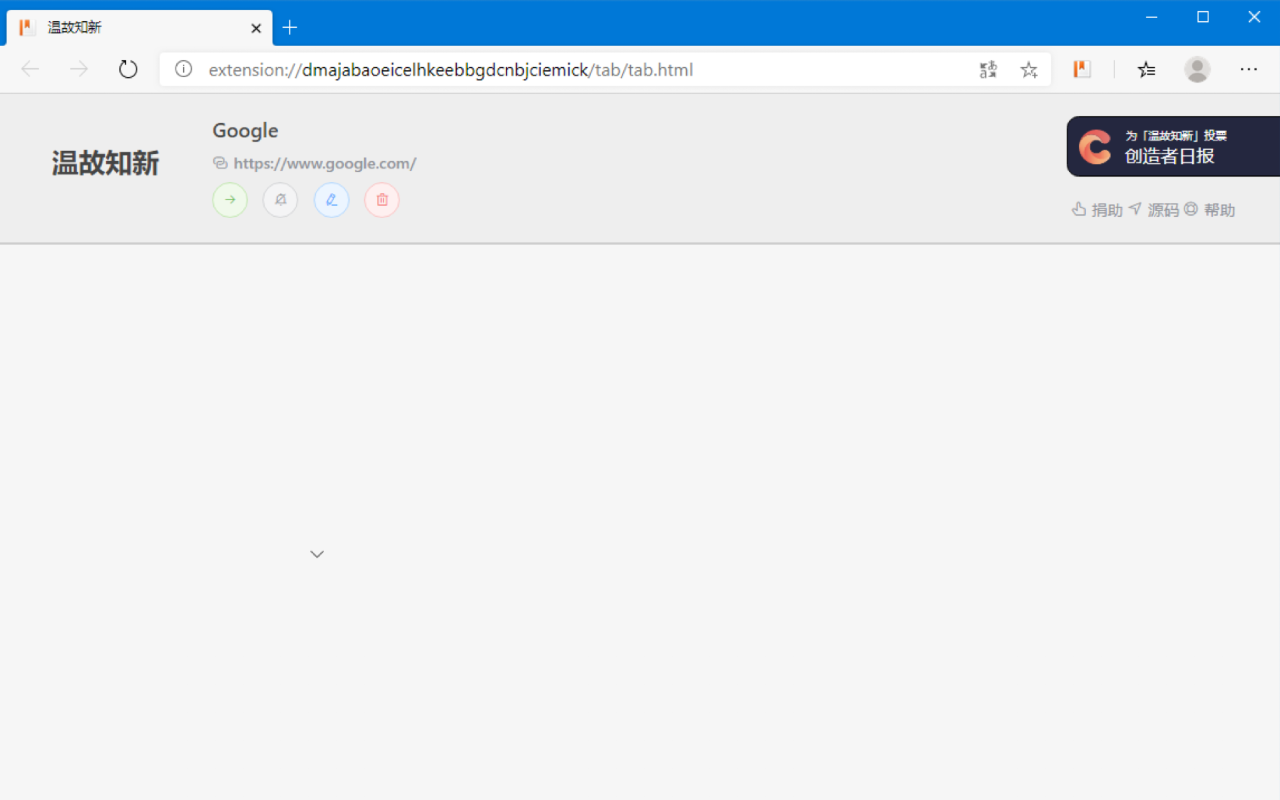Open the 源码 source code link
The width and height of the screenshot is (1280, 800).
point(1153,210)
